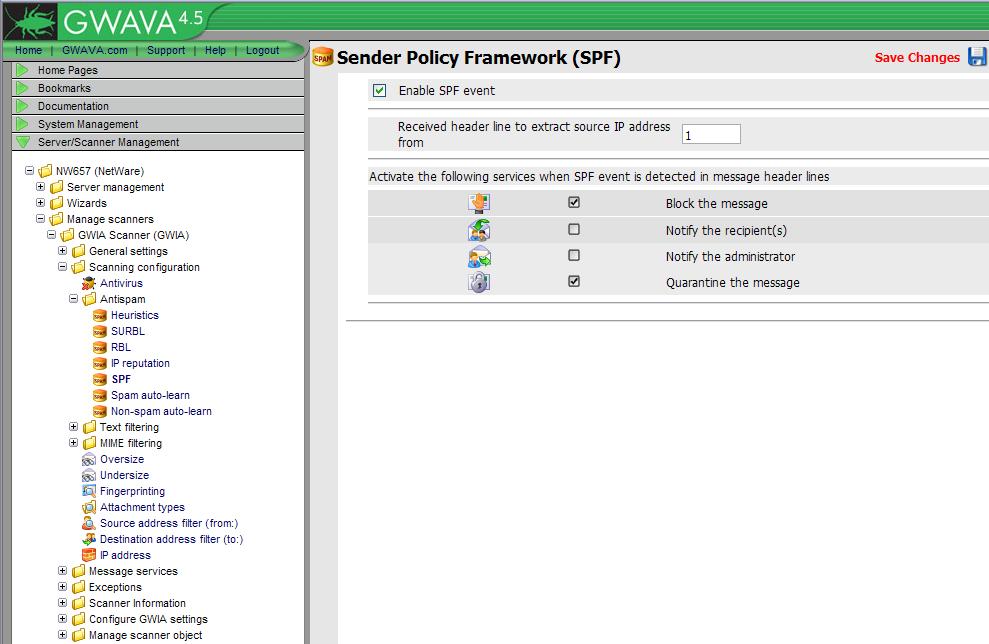Viewport: 989px width, 644px height.
Task: Open the GWAVA.com menu link
Action: pyautogui.click(x=95, y=50)
